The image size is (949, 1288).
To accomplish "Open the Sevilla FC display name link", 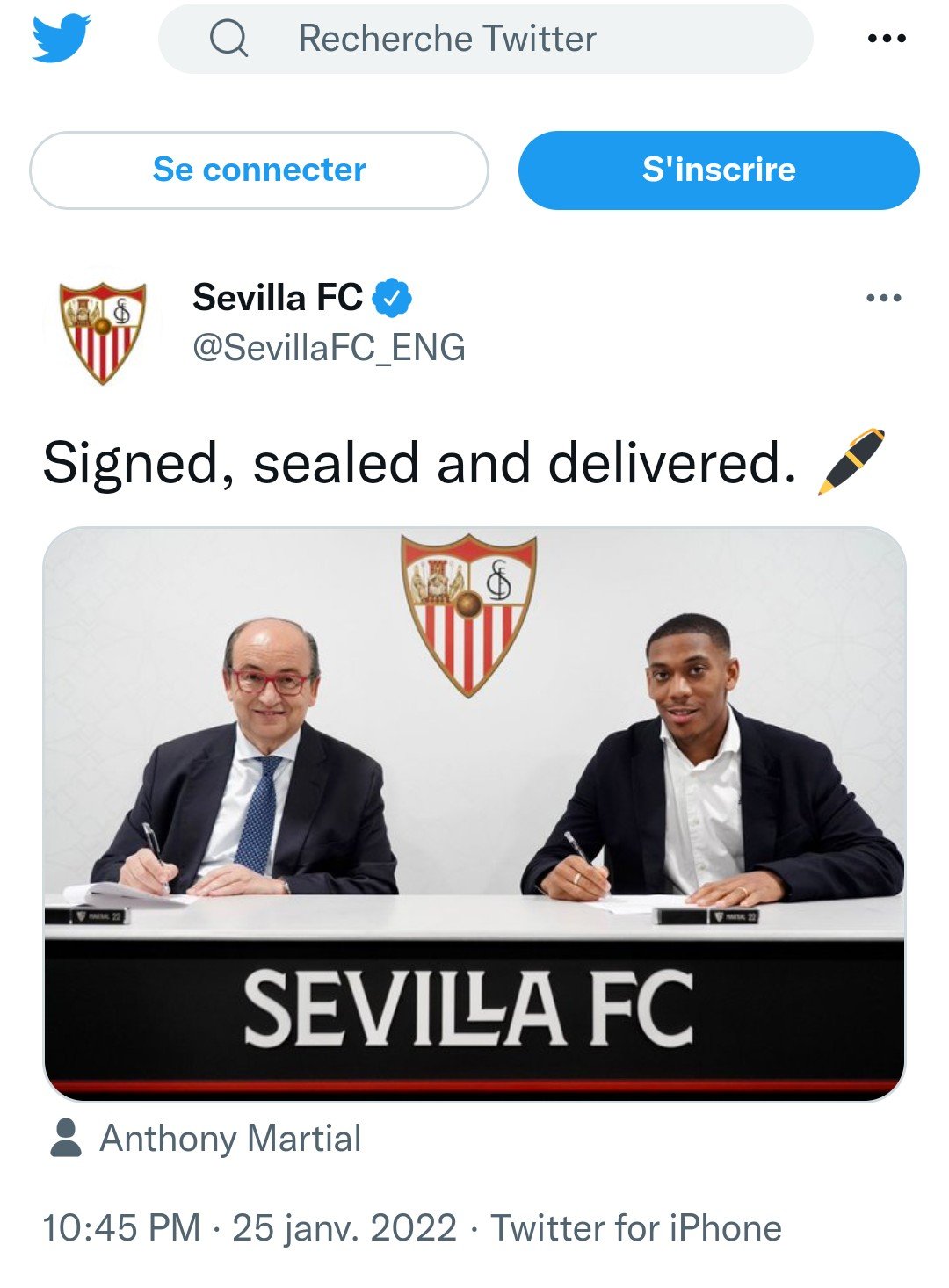I will tap(277, 298).
